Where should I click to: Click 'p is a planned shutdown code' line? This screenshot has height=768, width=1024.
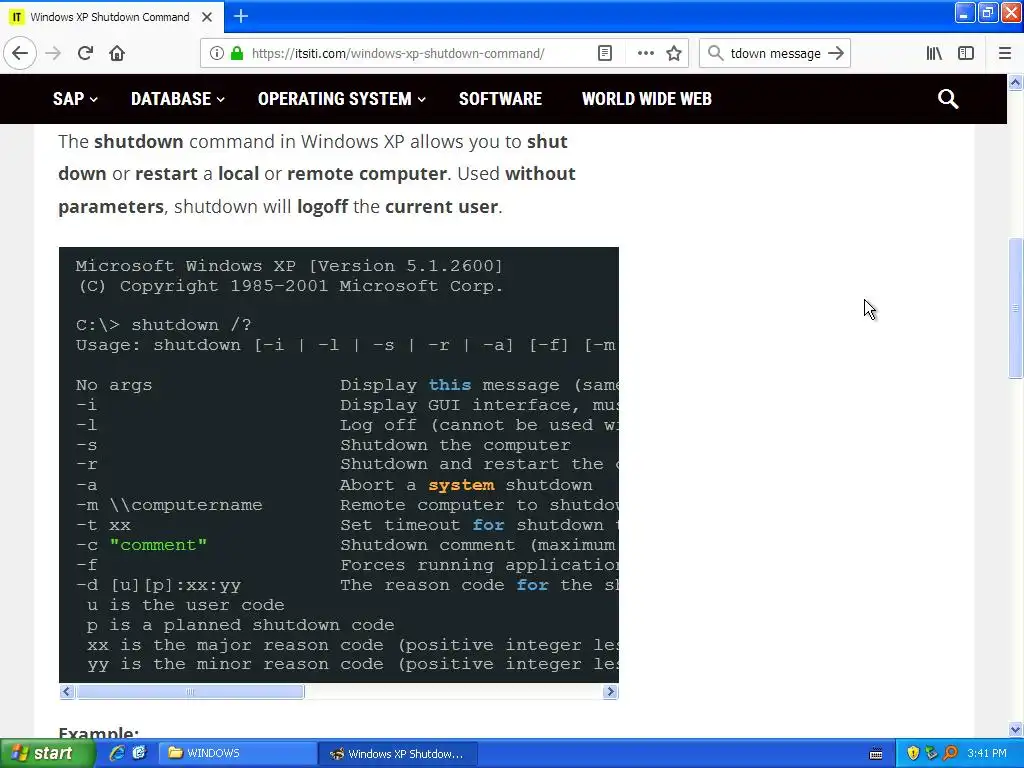pos(240,625)
